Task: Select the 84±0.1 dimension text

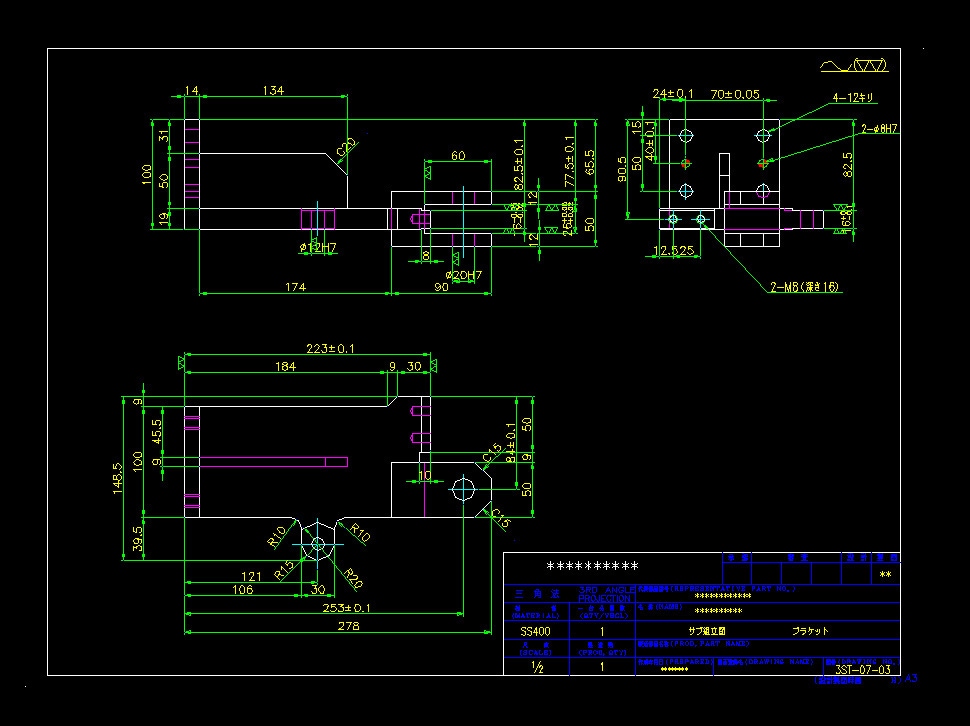Action: [x=510, y=443]
